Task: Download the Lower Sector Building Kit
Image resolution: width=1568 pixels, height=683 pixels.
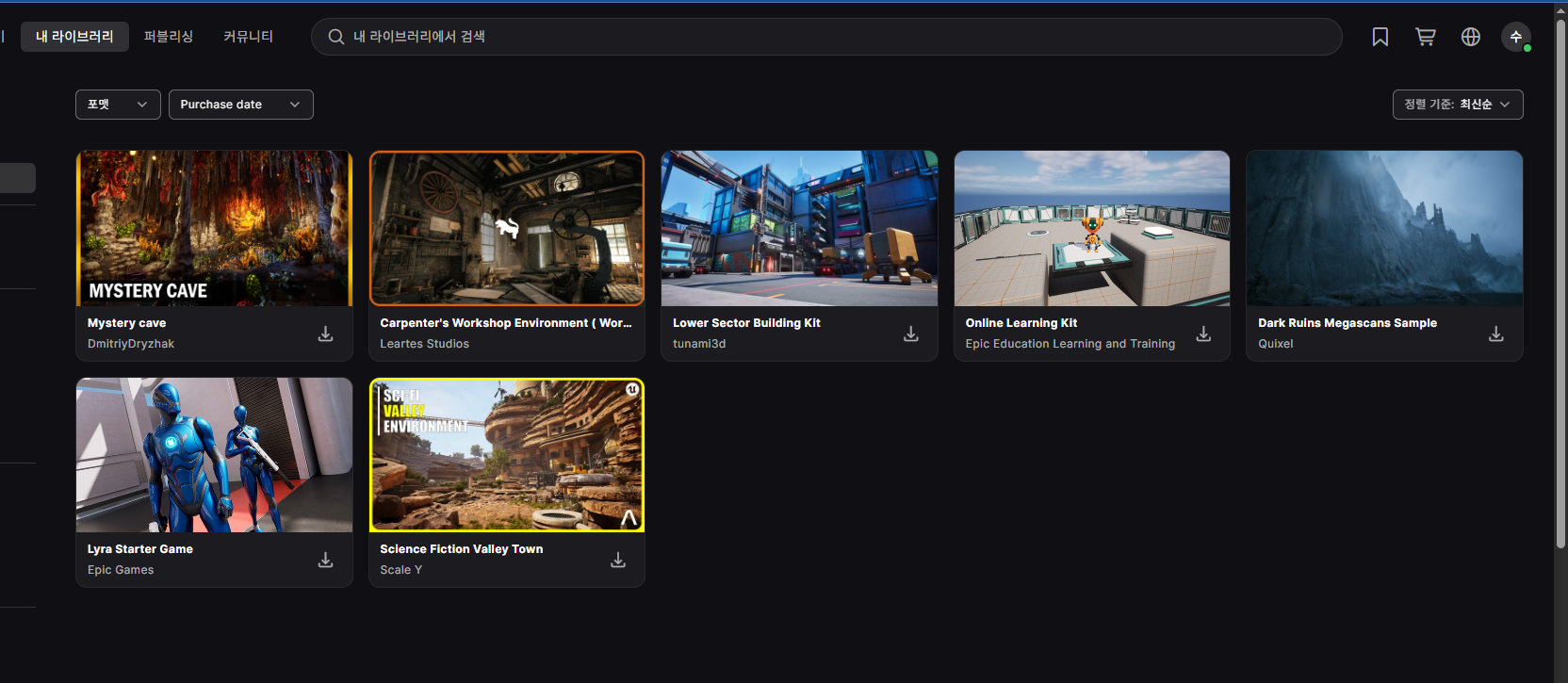Action: tap(911, 333)
